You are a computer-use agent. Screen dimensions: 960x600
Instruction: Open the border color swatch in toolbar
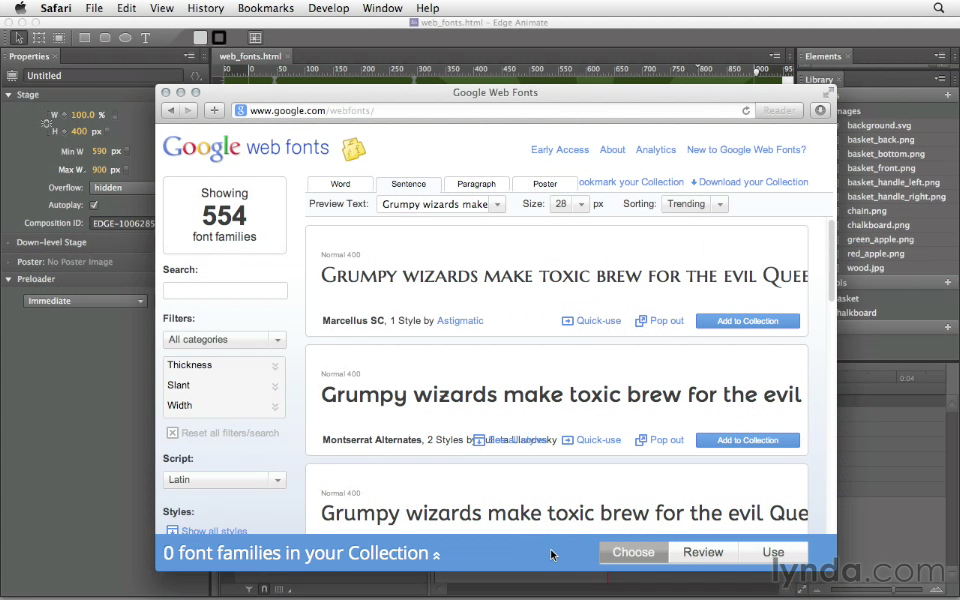(x=219, y=38)
